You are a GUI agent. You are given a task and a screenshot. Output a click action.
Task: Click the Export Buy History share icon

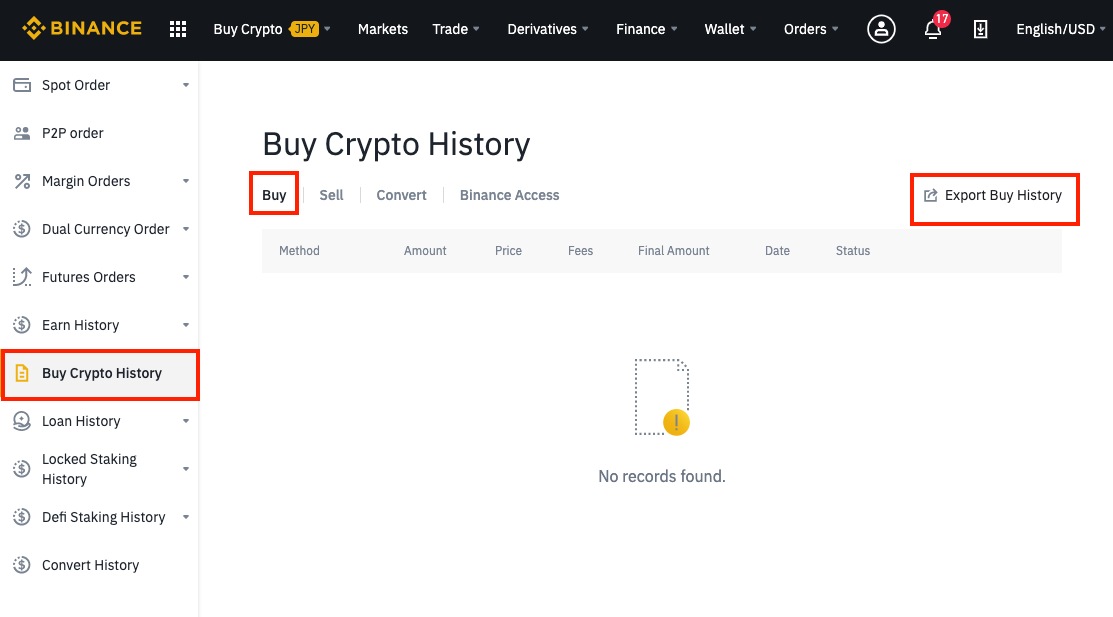[x=930, y=195]
